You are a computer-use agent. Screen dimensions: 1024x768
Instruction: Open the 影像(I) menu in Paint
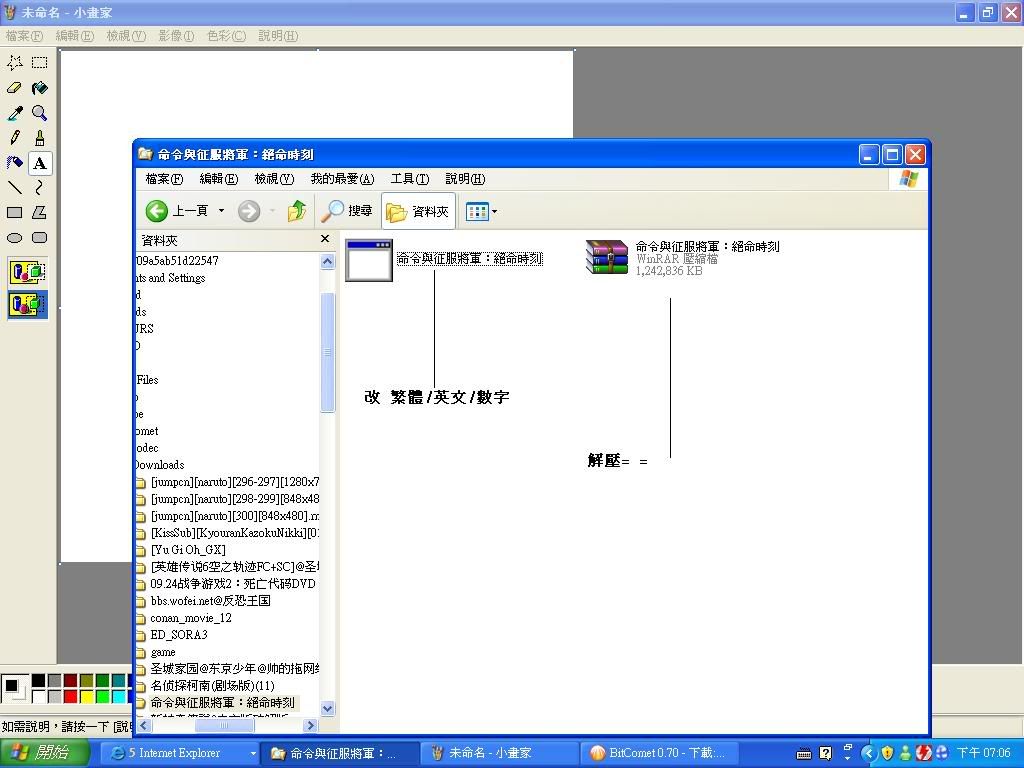pos(175,36)
